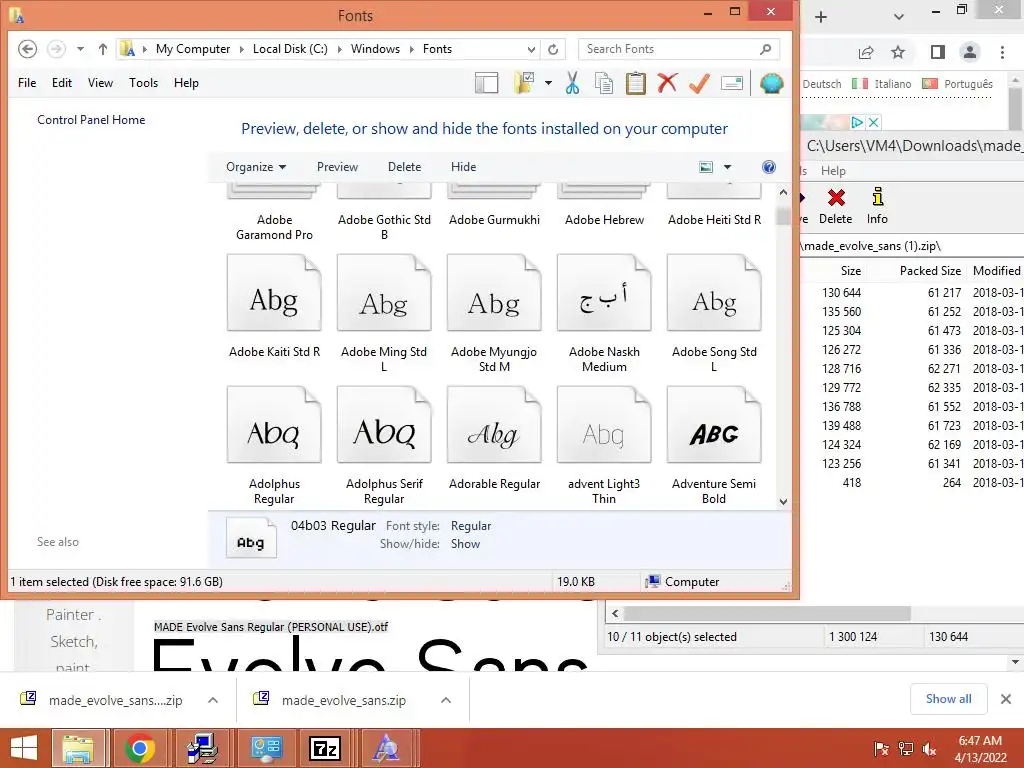This screenshot has width=1024, height=768.
Task: Open the Edit menu in Fonts window
Action: (62, 83)
